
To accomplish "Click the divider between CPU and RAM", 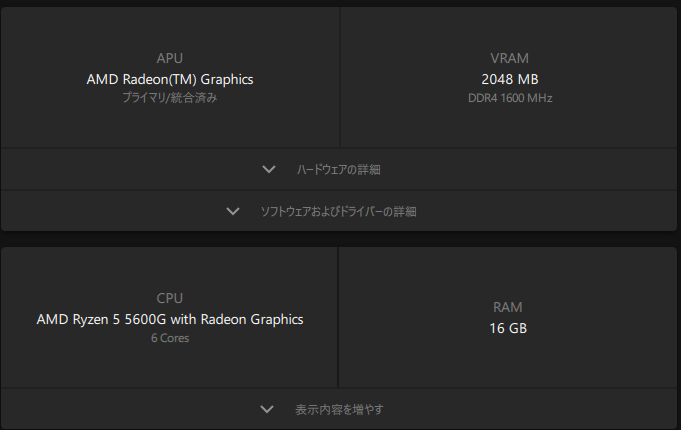I will (x=338, y=317).
